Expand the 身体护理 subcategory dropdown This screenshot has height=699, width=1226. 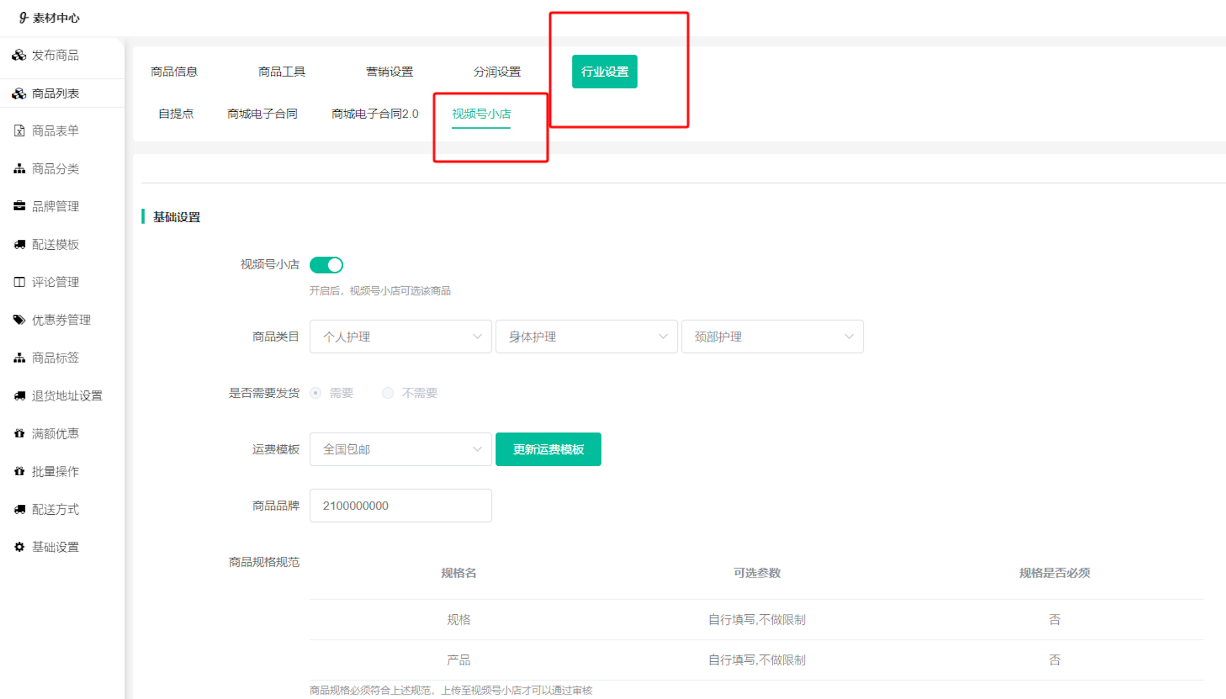[x=586, y=337]
